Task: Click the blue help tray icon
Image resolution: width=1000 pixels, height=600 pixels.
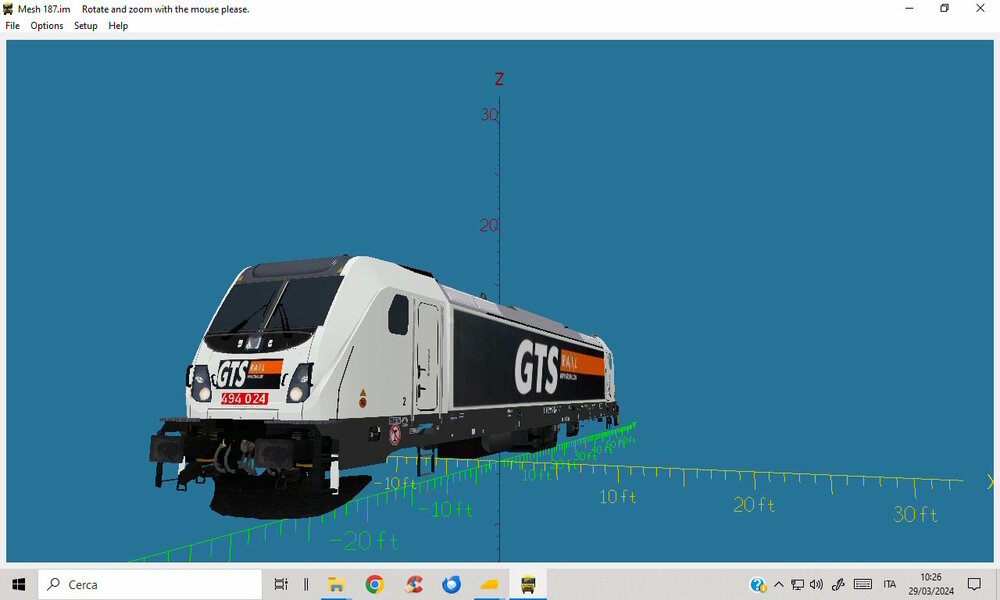Action: pos(758,584)
